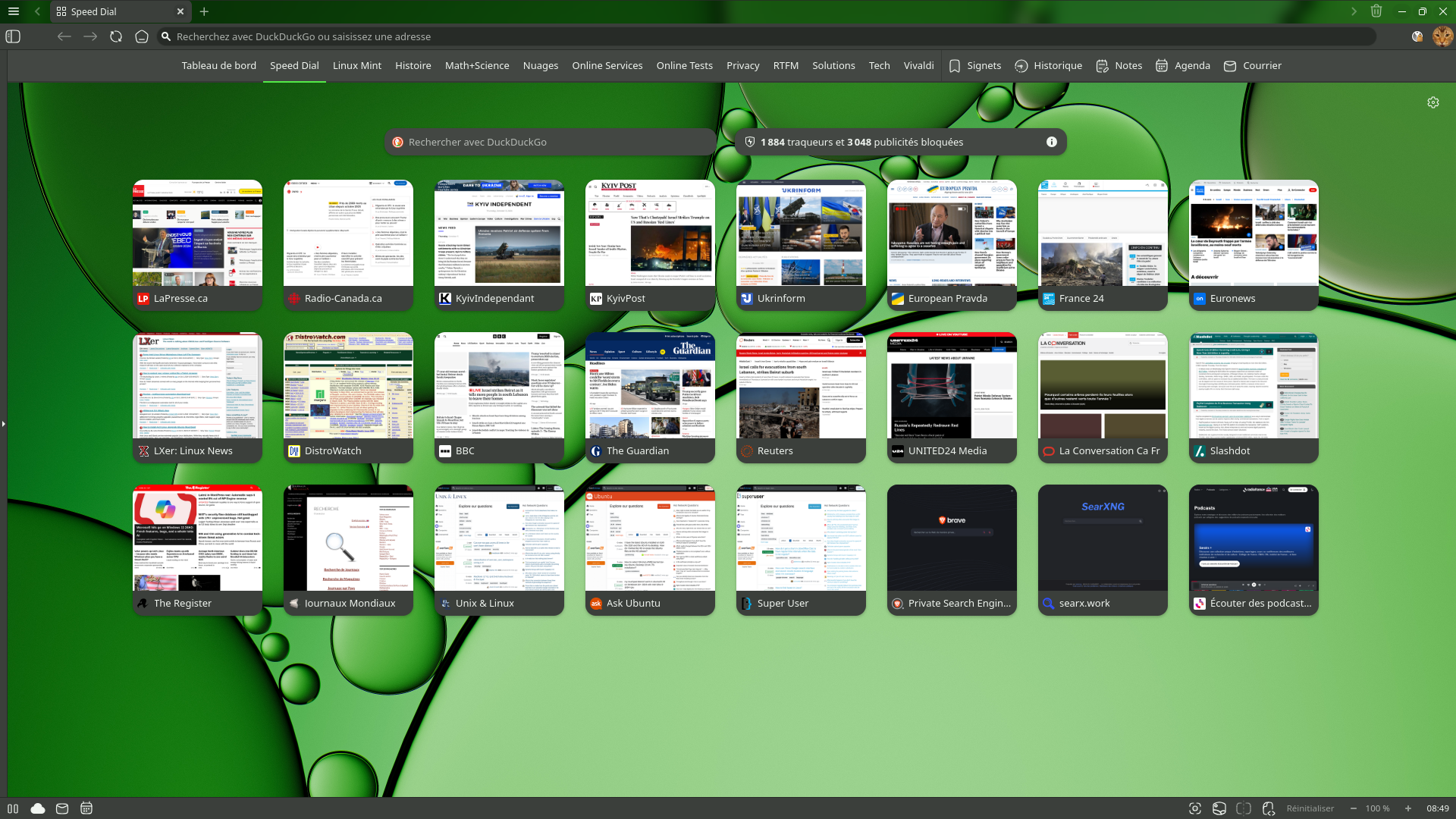Screen dimensions: 1456x819
Task: Reset zoom with Réinitialiser button
Action: tap(1310, 808)
